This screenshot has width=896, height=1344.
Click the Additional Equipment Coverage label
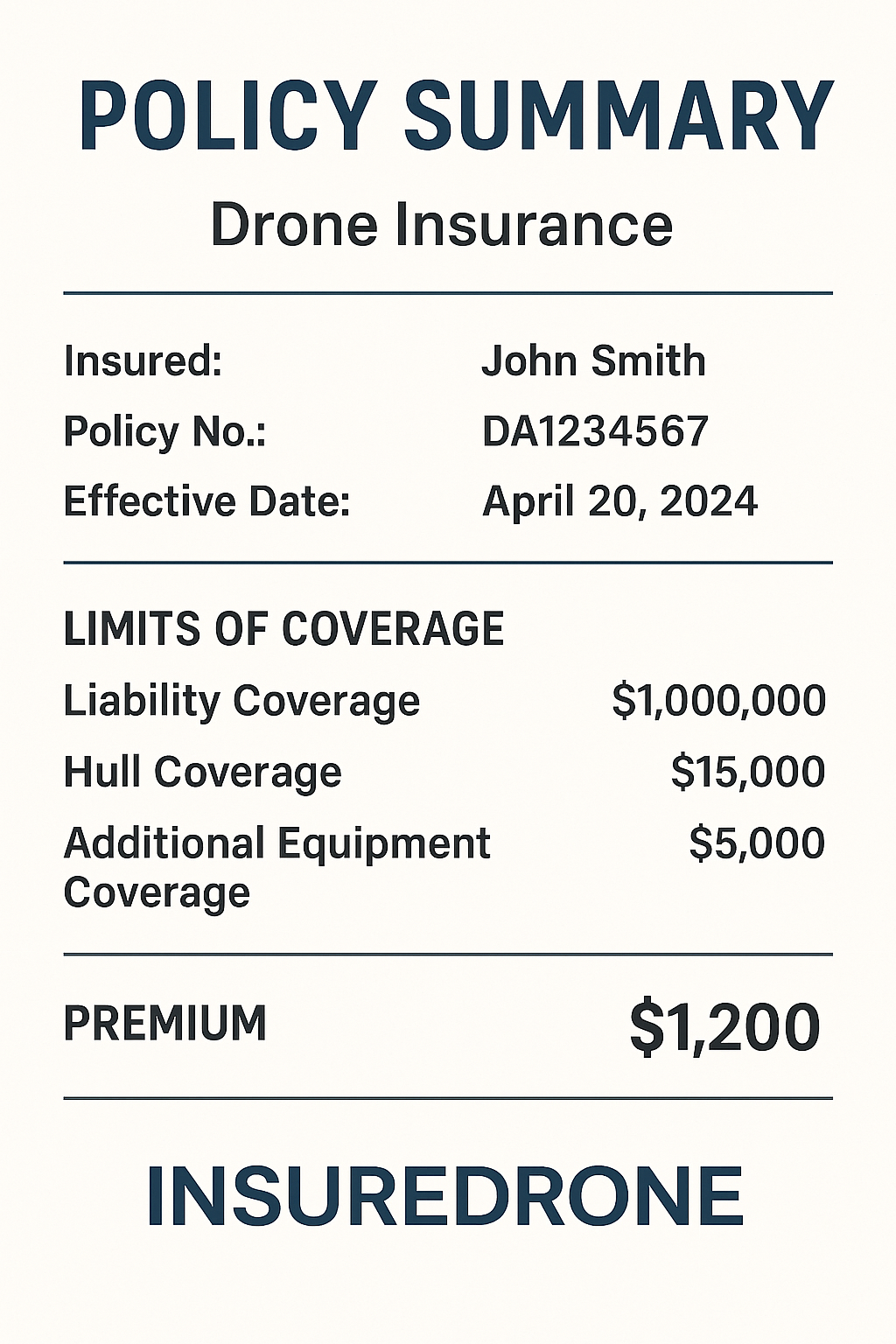[276, 867]
